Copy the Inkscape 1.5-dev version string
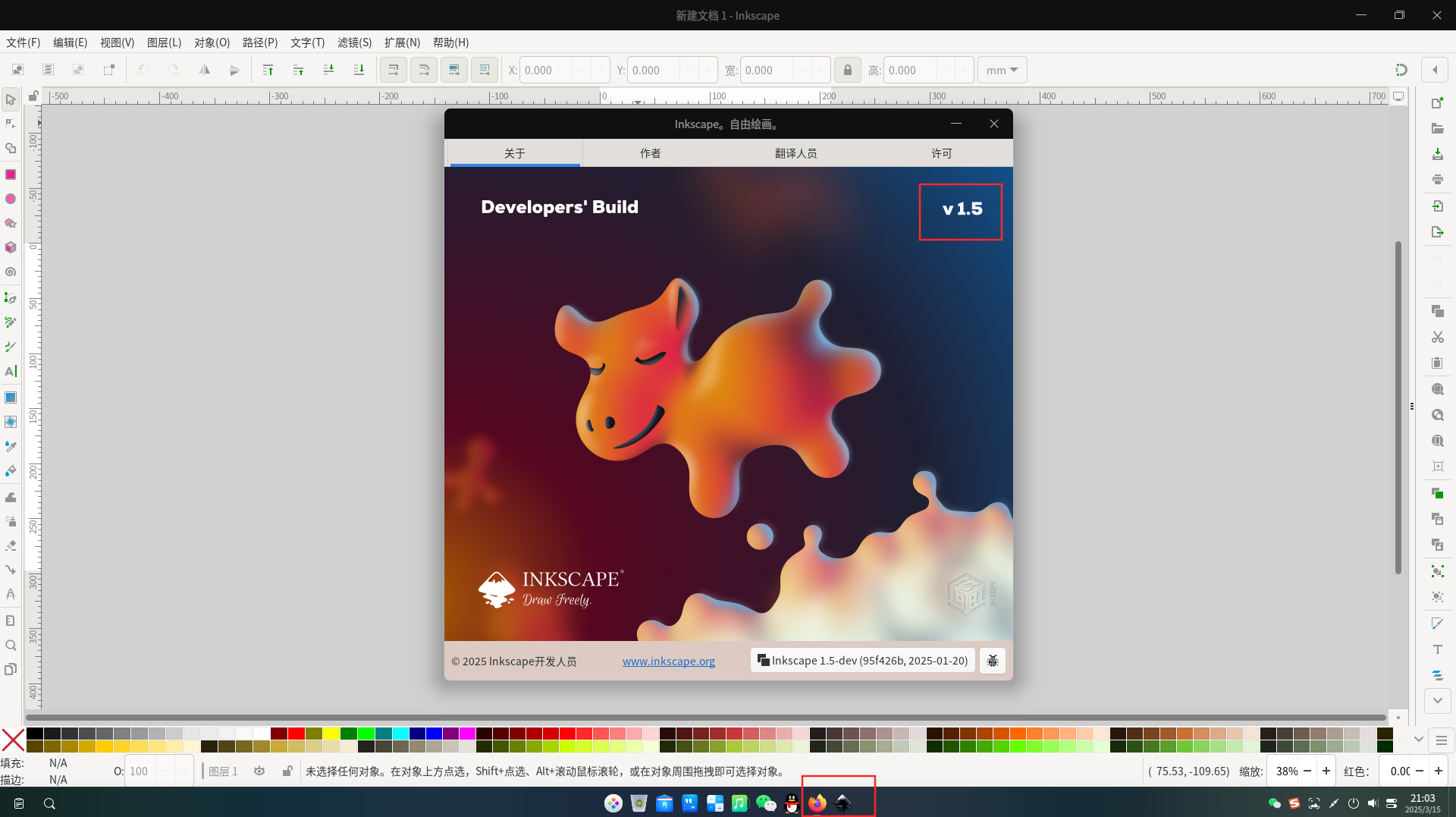The image size is (1456, 817). coord(862,661)
